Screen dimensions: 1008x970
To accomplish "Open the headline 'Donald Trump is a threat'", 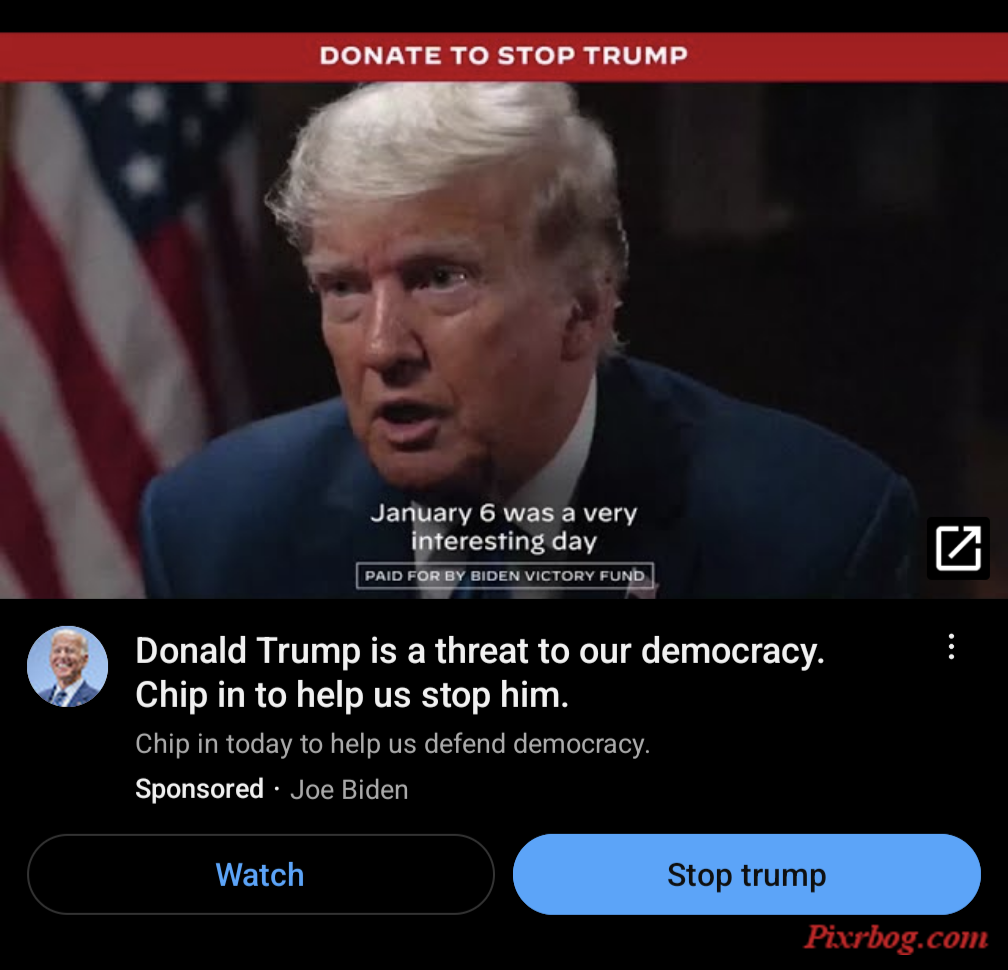I will 480,651.
